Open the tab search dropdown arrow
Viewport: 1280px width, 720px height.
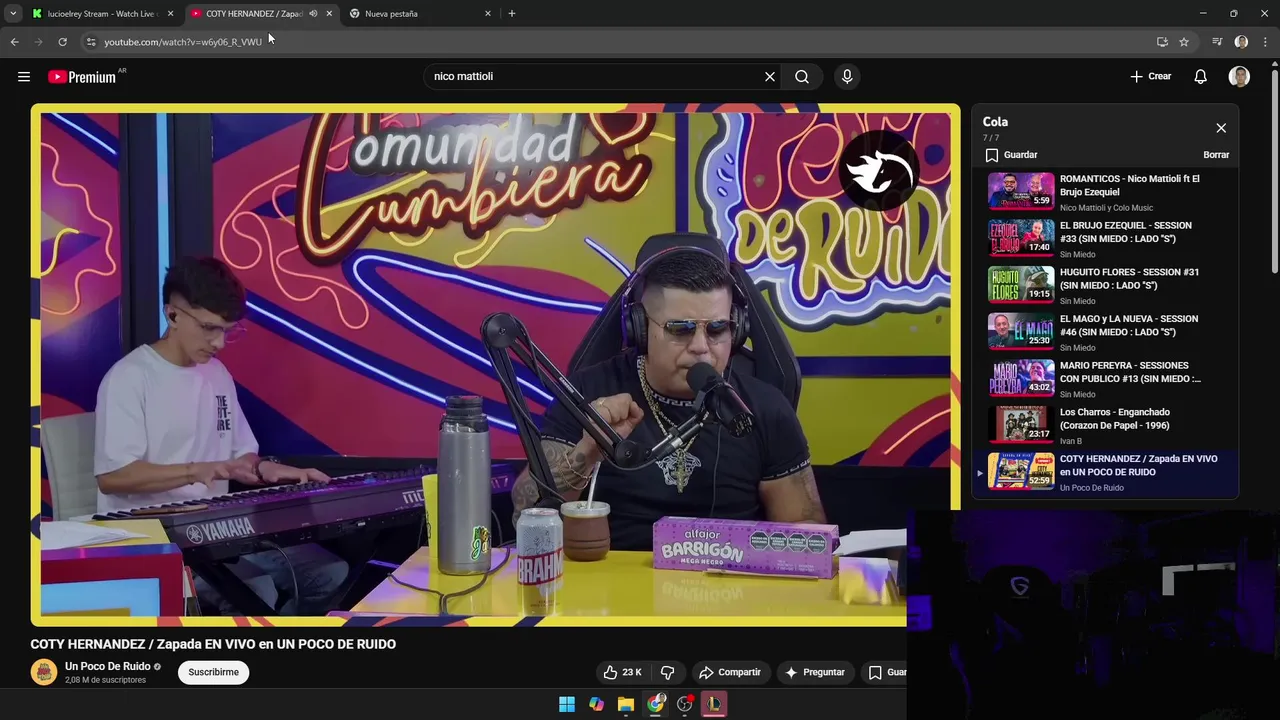tap(13, 14)
